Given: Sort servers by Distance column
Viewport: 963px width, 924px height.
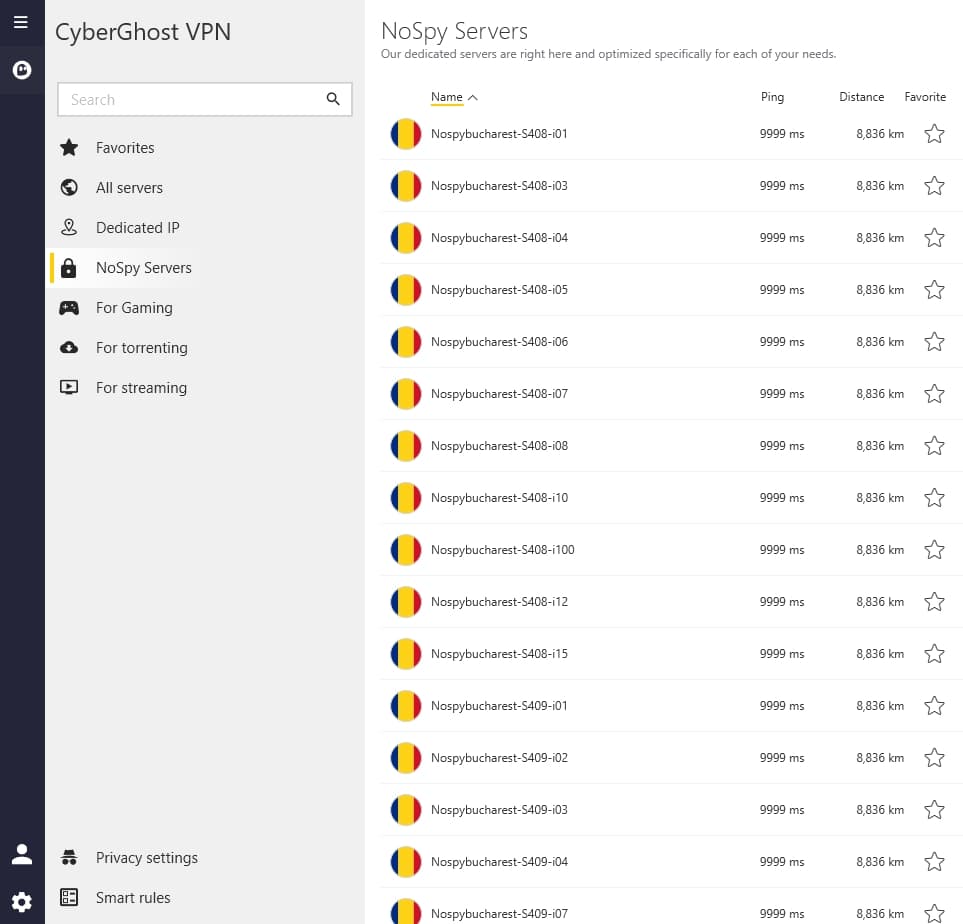Looking at the screenshot, I should pyautogui.click(x=861, y=97).
